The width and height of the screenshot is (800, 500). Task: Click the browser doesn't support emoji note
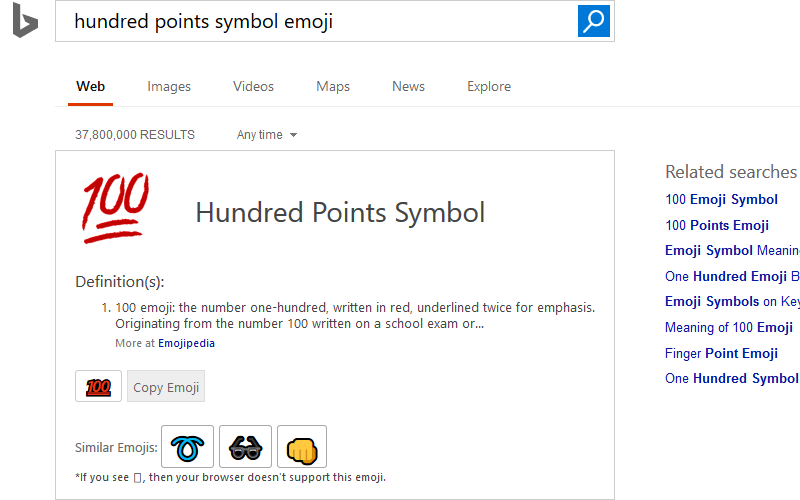[x=230, y=478]
